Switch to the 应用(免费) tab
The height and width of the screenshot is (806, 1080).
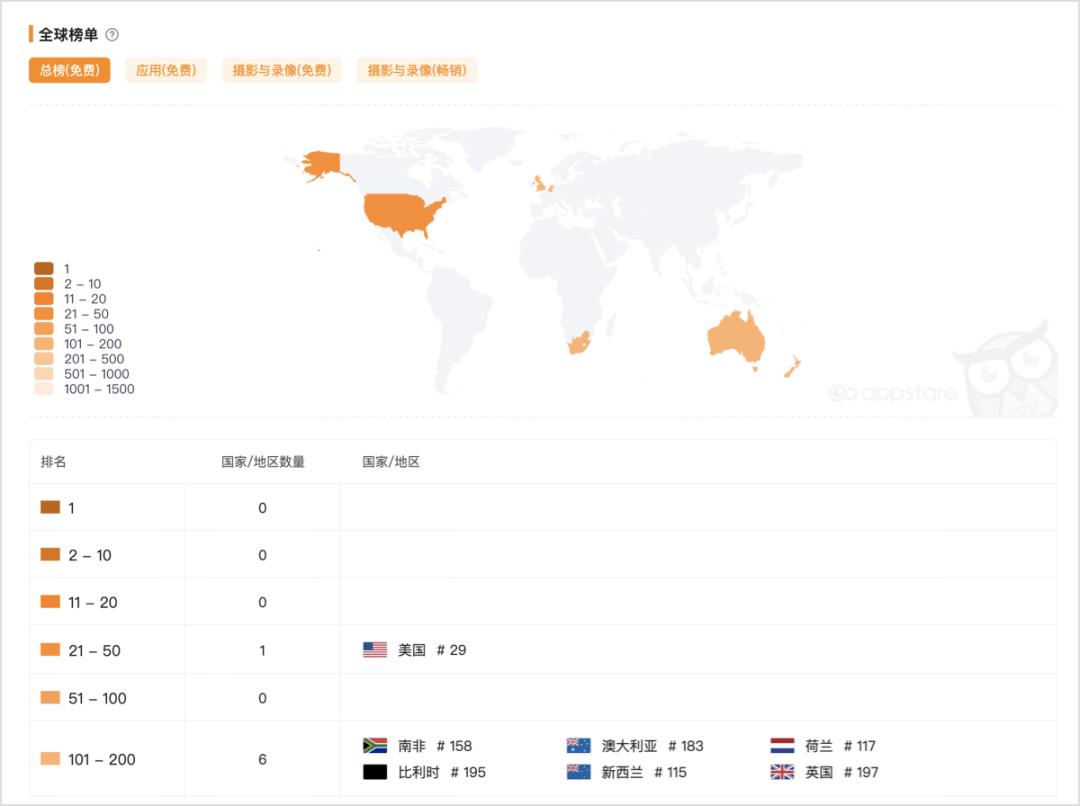tap(165, 70)
